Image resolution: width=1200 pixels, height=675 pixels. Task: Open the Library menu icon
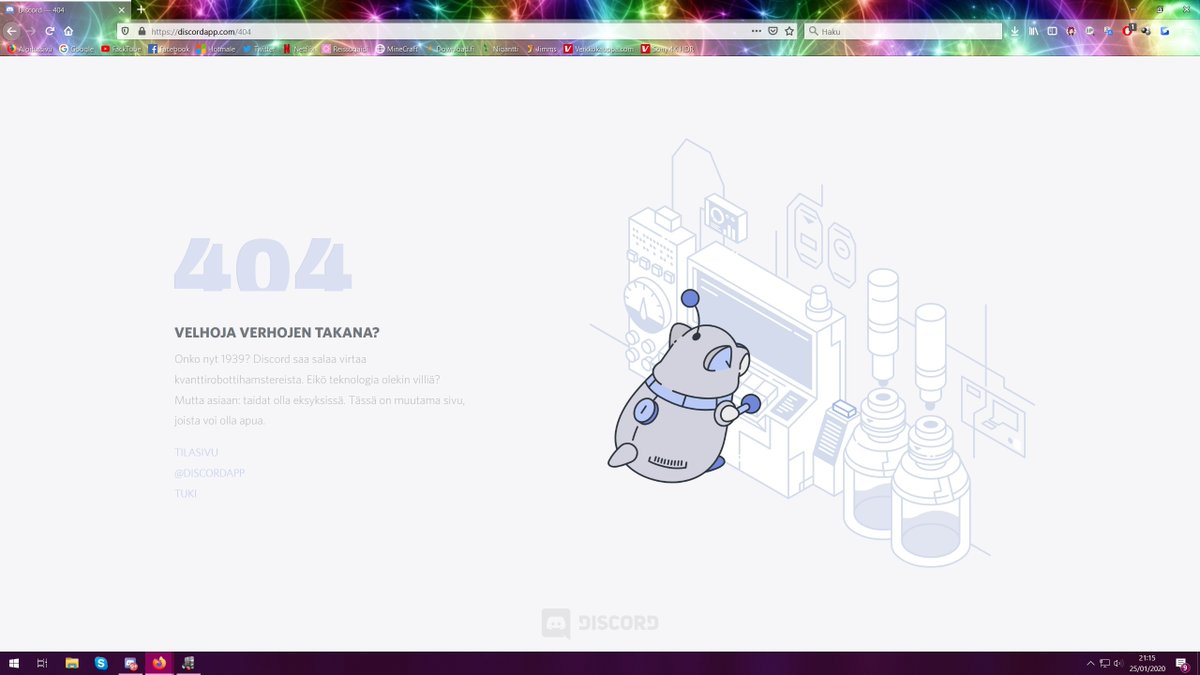[1033, 31]
